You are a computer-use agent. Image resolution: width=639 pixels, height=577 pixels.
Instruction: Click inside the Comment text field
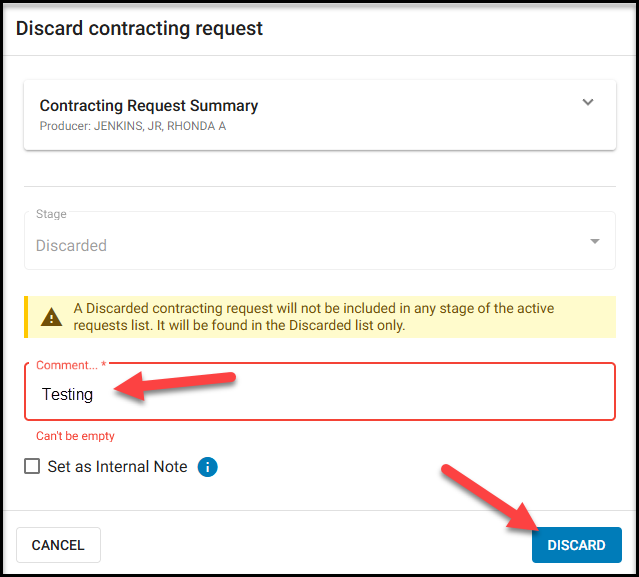[x=320, y=392]
